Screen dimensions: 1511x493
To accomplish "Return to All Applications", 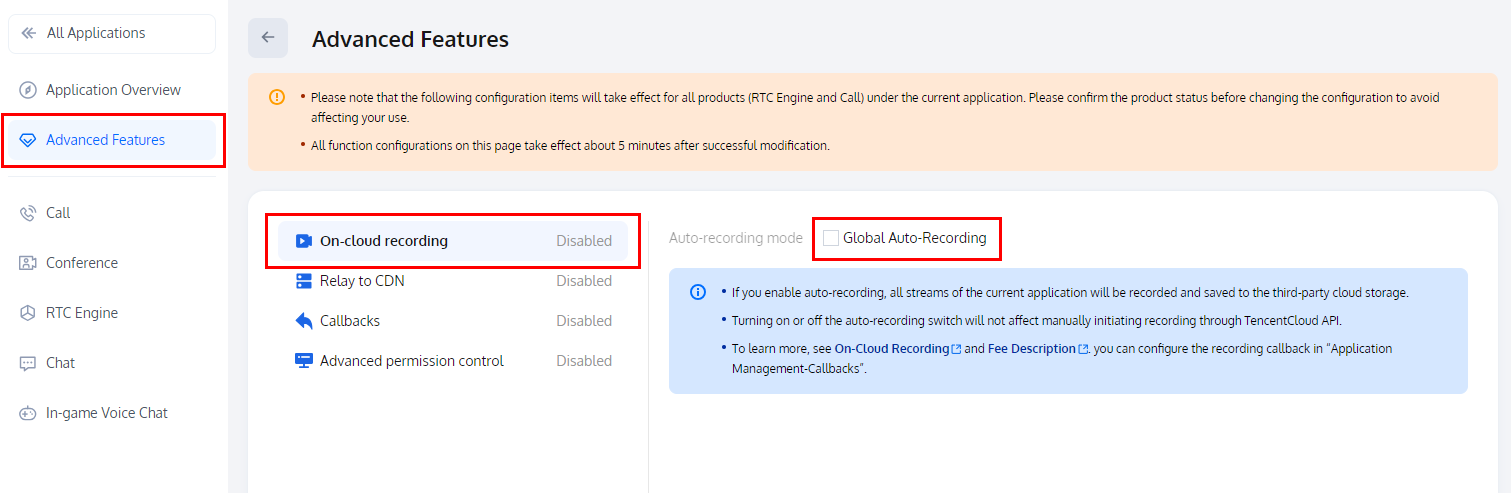I will [x=95, y=33].
